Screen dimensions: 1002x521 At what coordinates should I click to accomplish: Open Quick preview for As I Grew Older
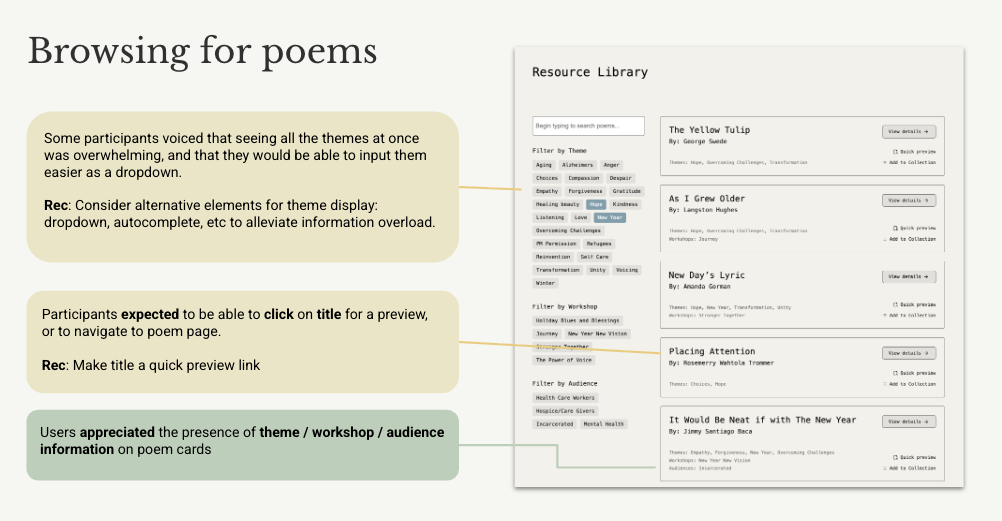click(914, 228)
